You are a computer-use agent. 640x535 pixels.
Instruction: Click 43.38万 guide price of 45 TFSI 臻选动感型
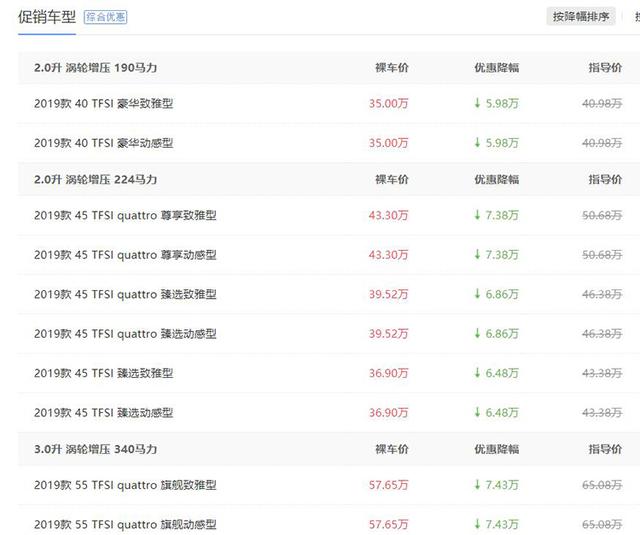(x=602, y=413)
